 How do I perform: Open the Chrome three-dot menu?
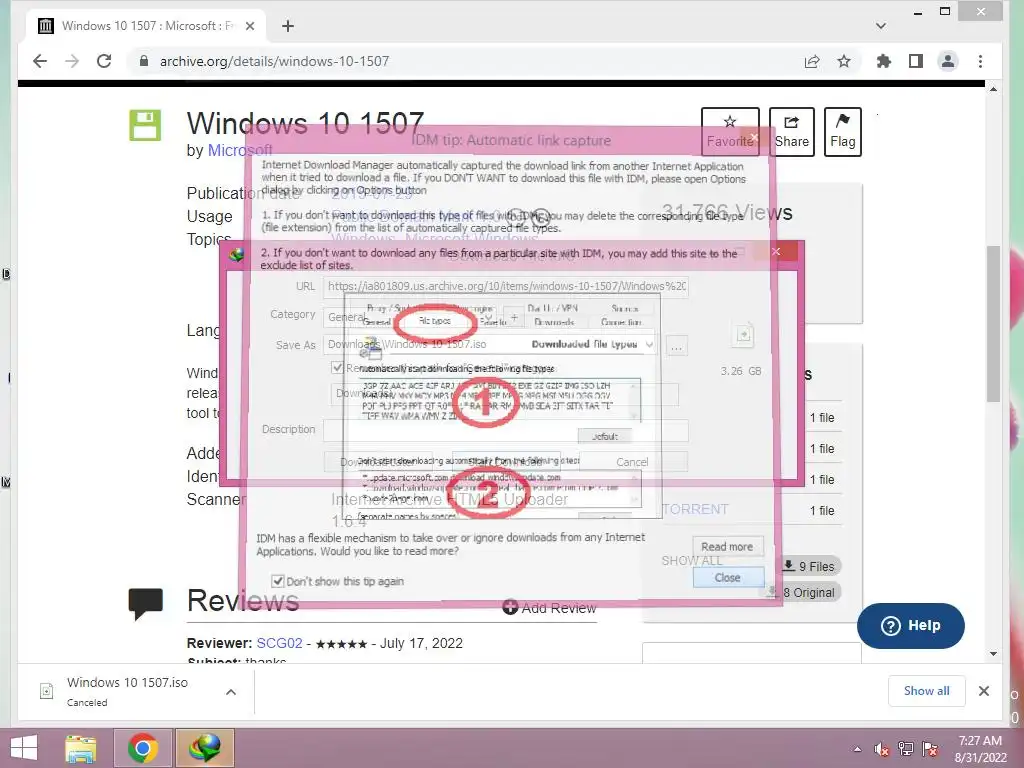pyautogui.click(x=980, y=61)
